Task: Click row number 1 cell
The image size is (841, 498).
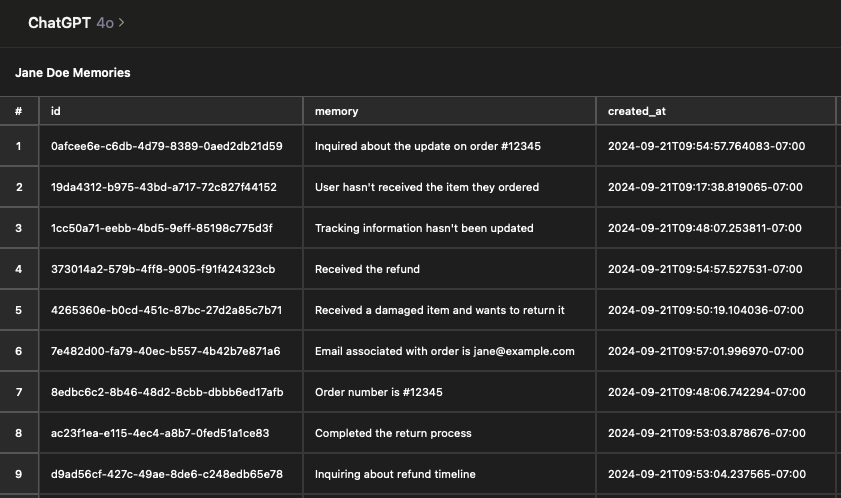Action: tap(19, 146)
